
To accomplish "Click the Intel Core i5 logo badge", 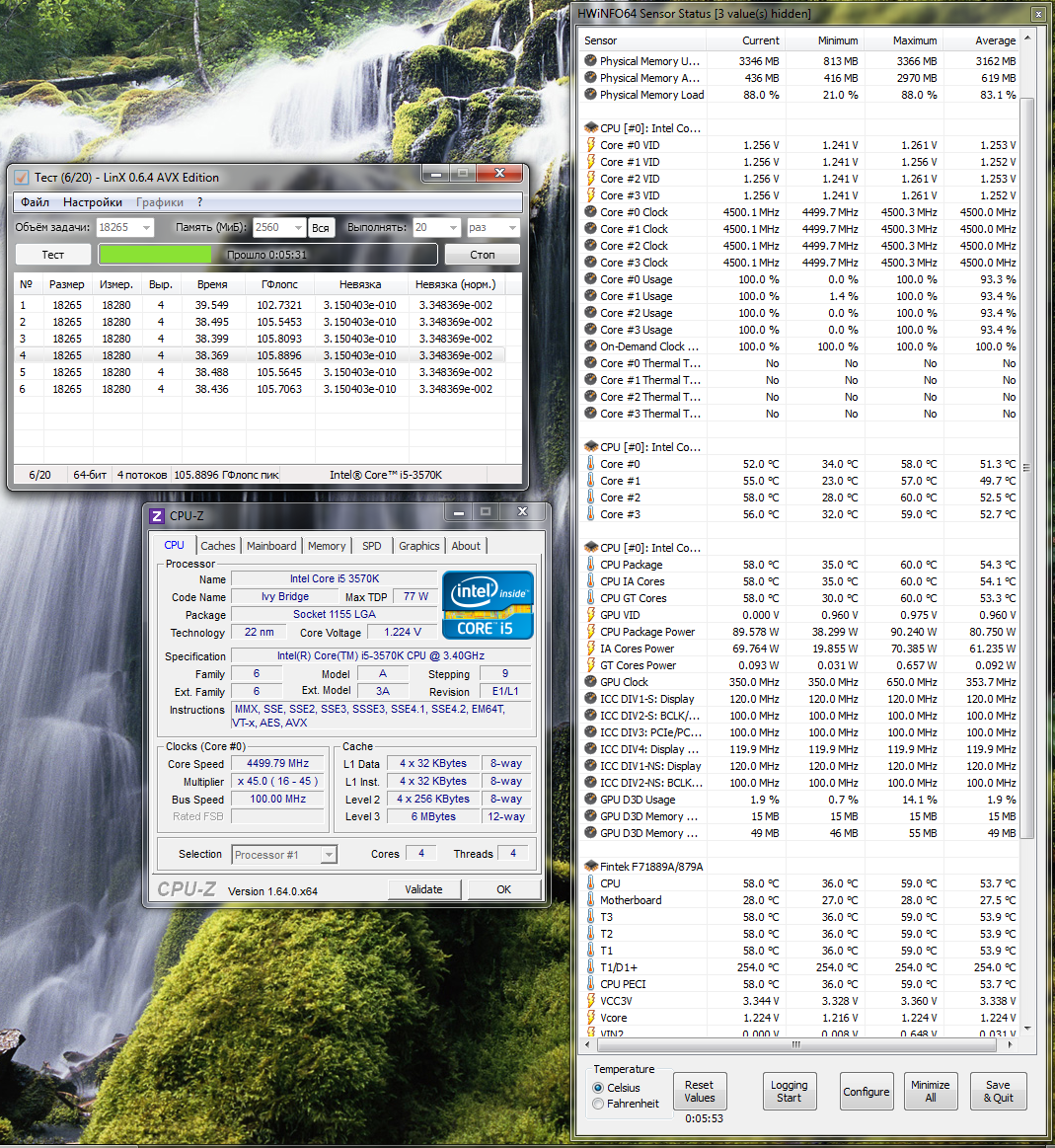I will [x=488, y=605].
